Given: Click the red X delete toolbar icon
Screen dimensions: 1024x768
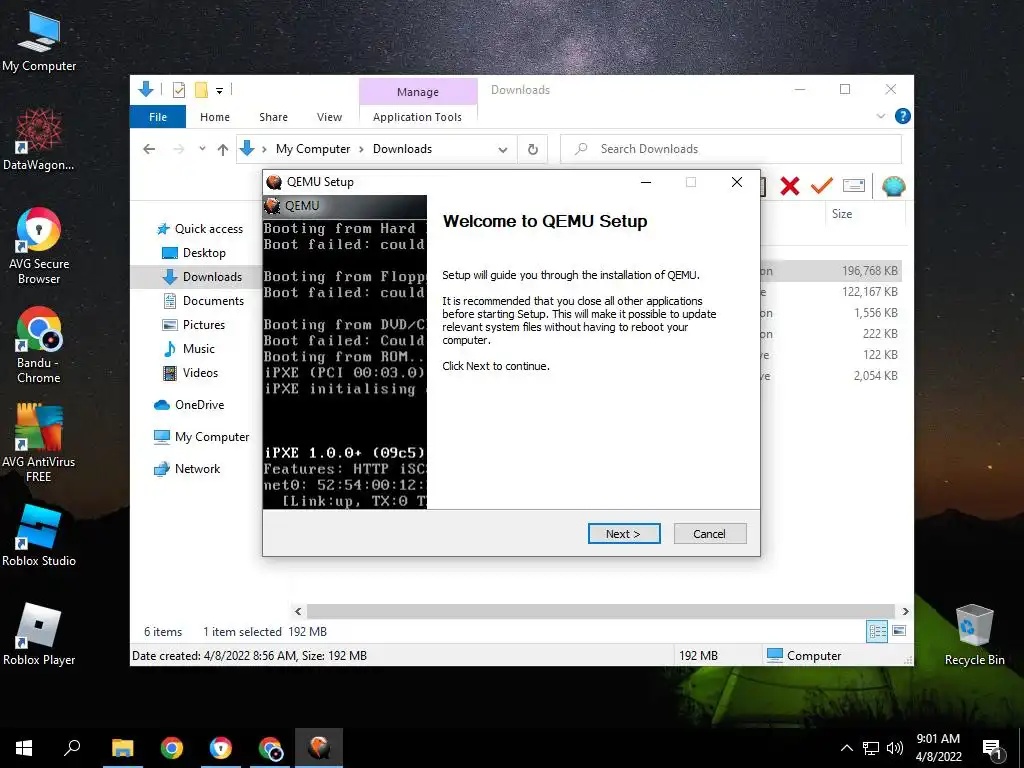Looking at the screenshot, I should 790,186.
